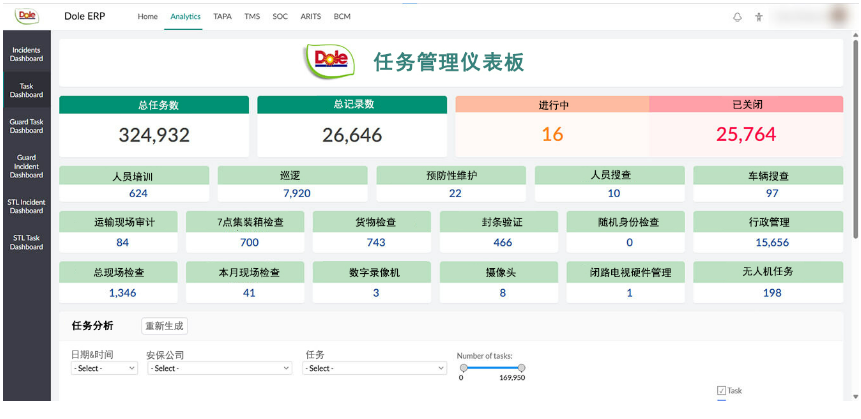Click the 总记录数 value 26,646
861x419 pixels.
pos(352,135)
